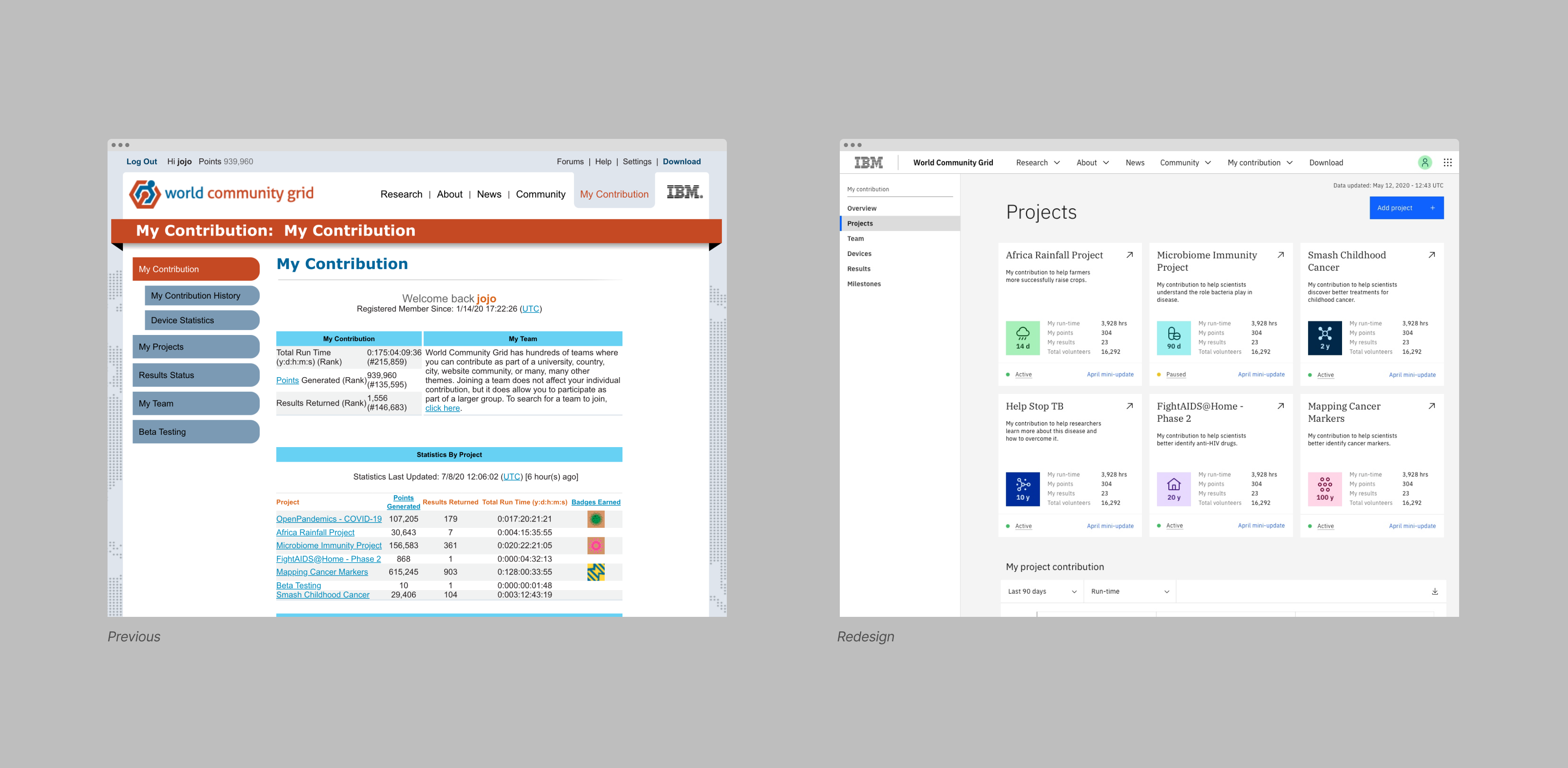
Task: Click OpenPandemics COVID-19 badge image
Action: tap(595, 519)
